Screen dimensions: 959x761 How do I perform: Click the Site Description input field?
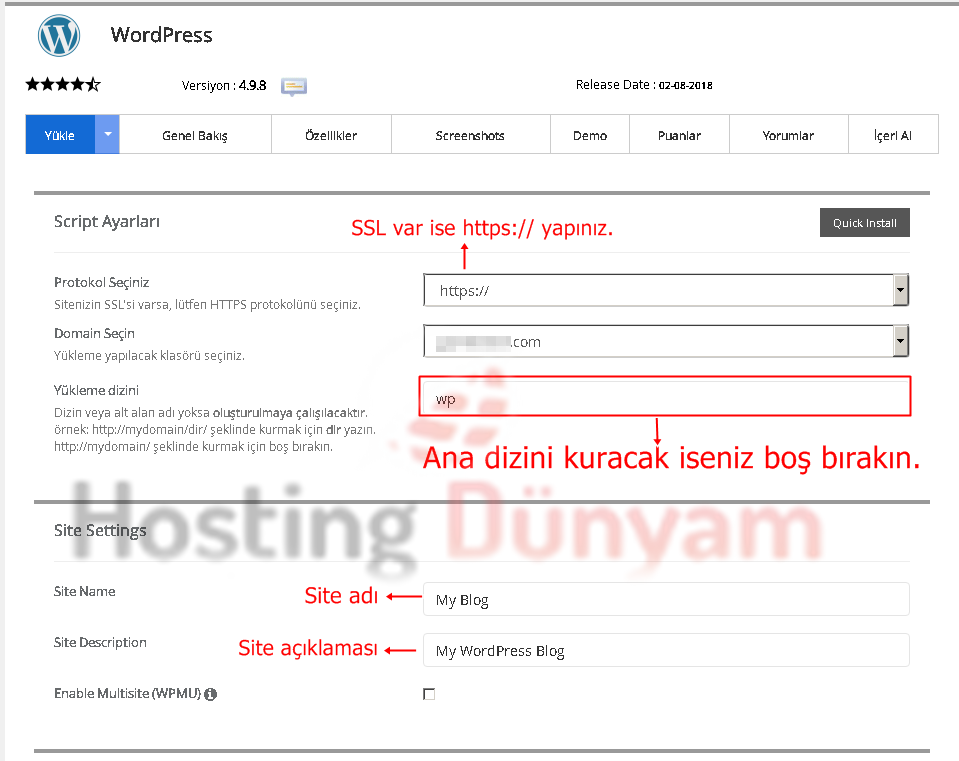click(x=666, y=650)
